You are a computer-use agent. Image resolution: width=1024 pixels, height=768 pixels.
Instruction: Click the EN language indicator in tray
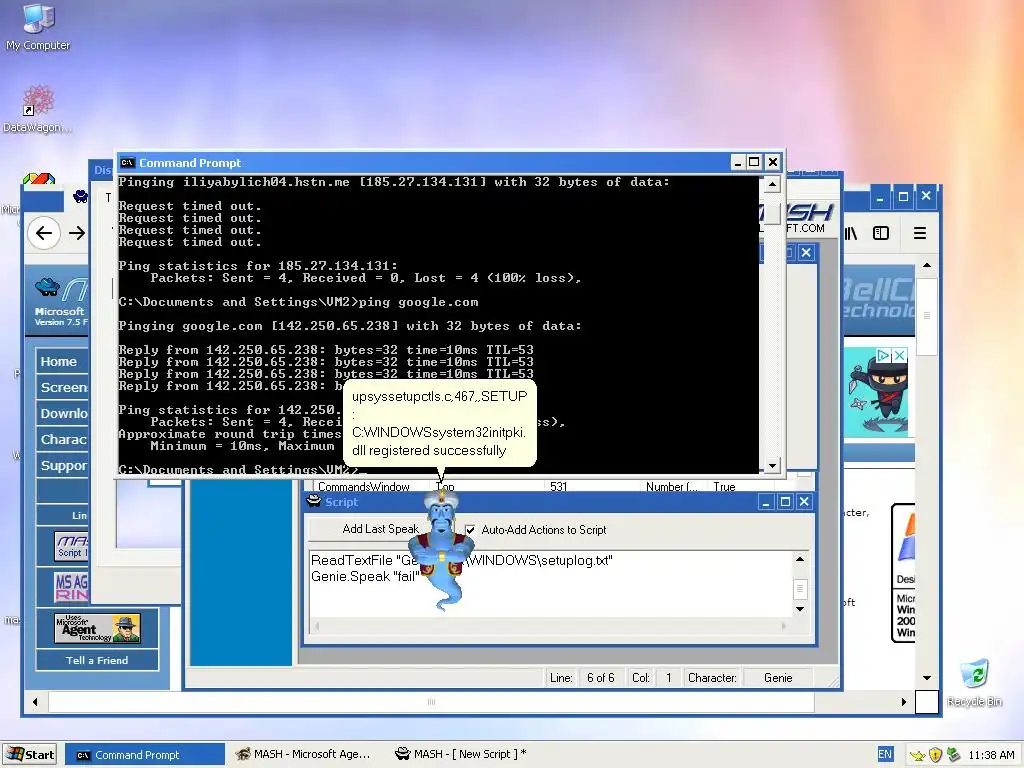tap(885, 754)
